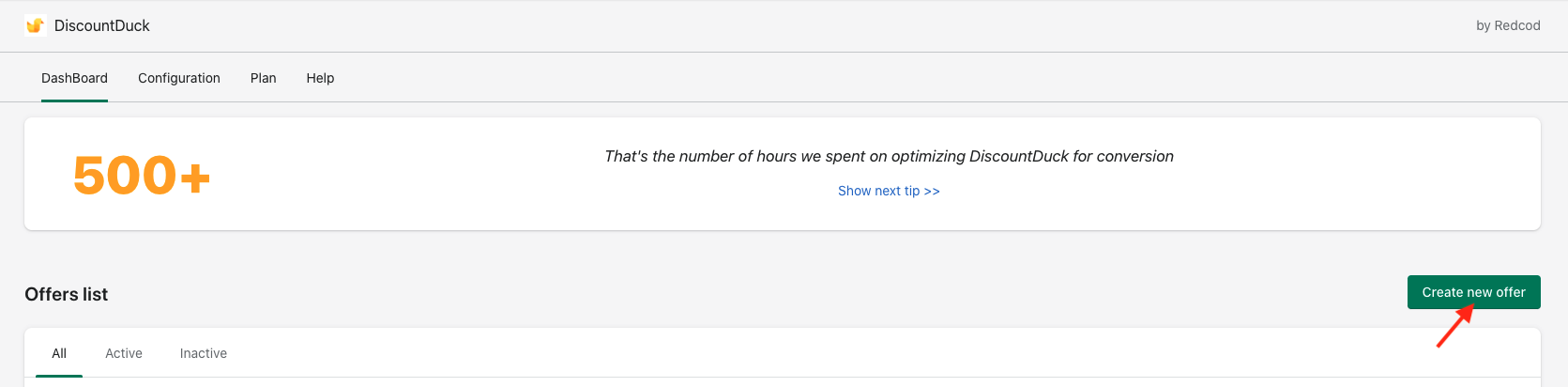Filter offers by Active

click(x=124, y=353)
